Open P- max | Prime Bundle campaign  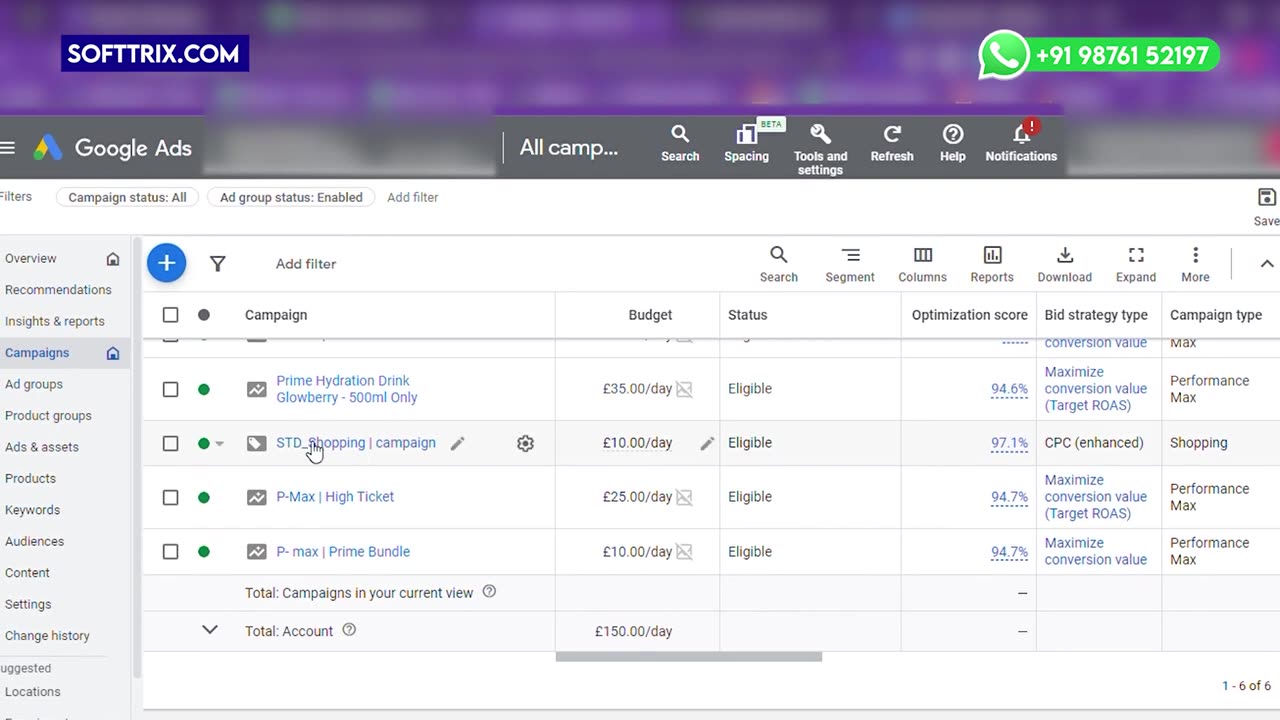pyautogui.click(x=343, y=551)
